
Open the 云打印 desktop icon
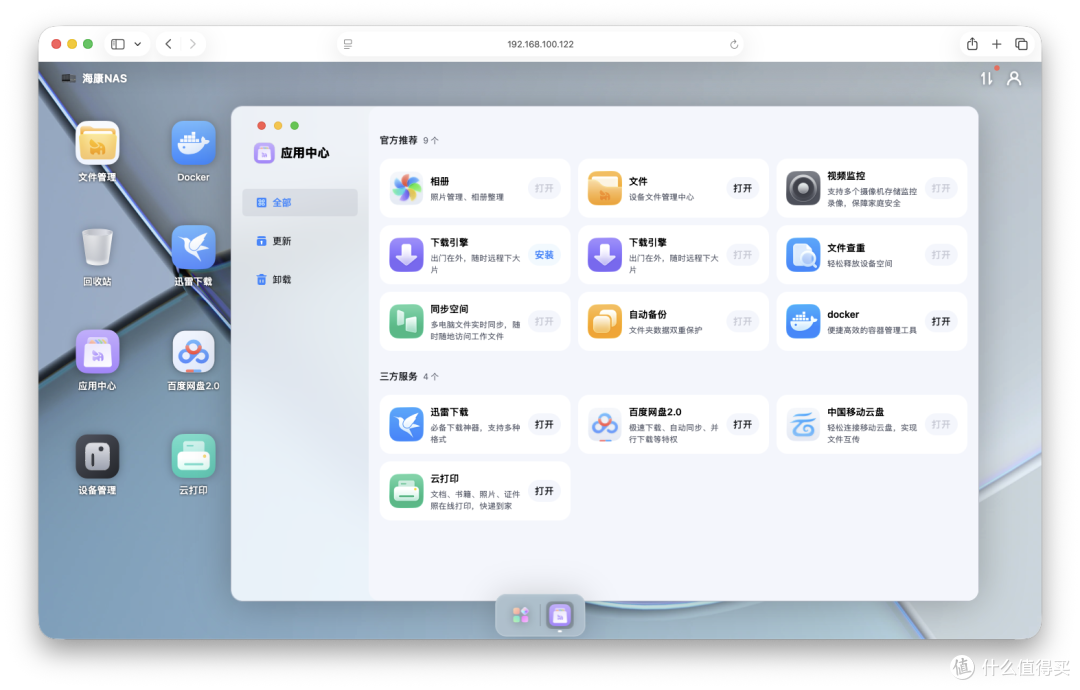pos(194,457)
